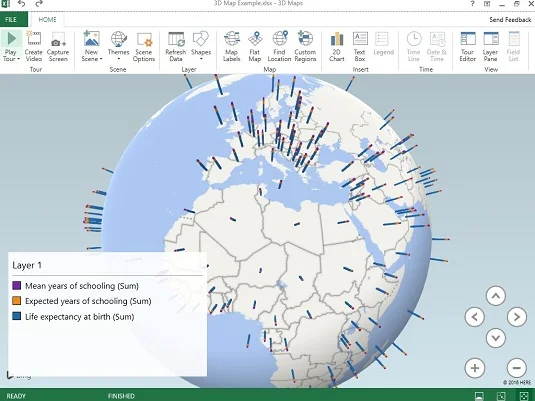Click the orange Expected years of schooling swatch
The image size is (535, 401).
pyautogui.click(x=16, y=301)
